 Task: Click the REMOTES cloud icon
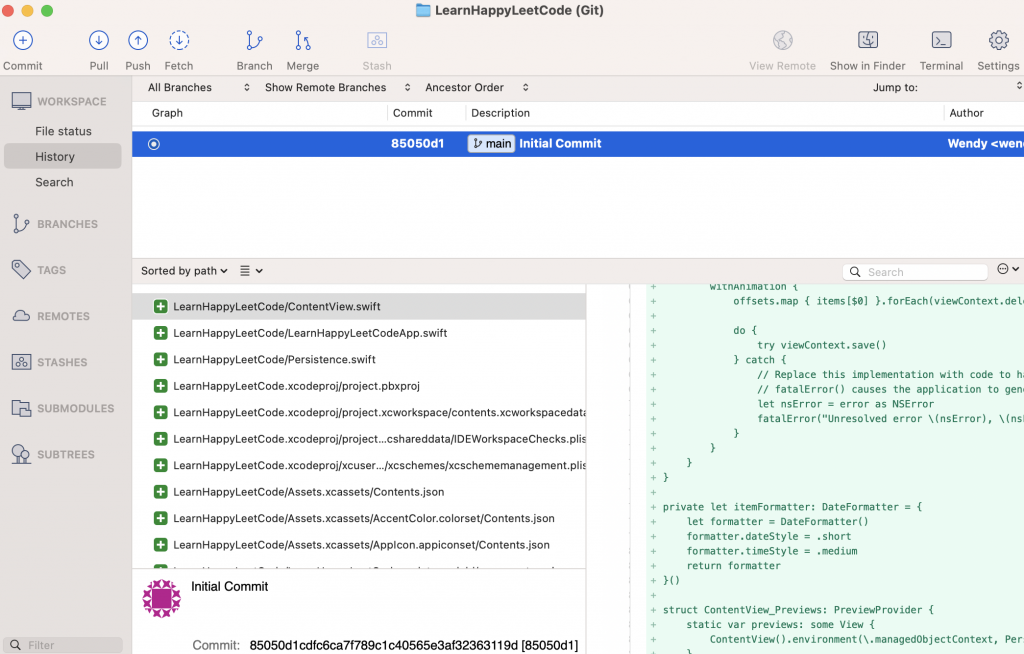click(21, 316)
